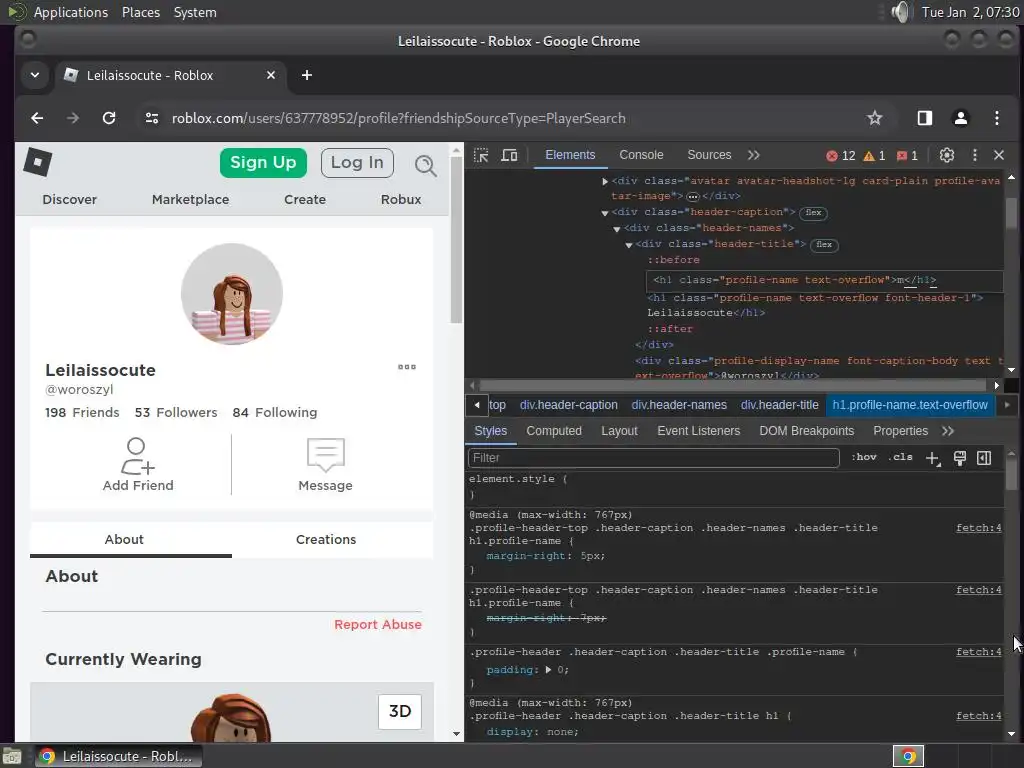This screenshot has width=1024, height=768.
Task: Open the 198 Friends list
Action: (x=82, y=413)
